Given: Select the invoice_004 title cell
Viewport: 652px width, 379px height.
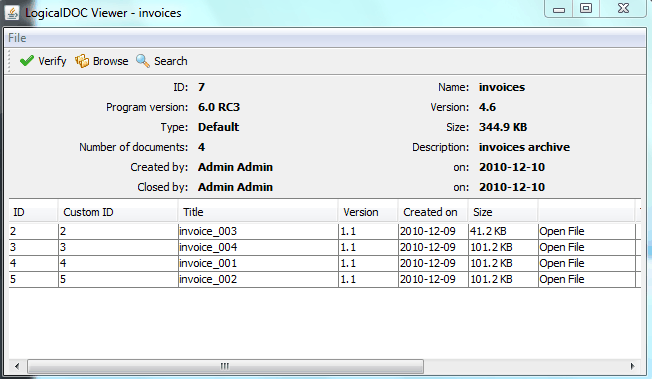Looking at the screenshot, I should click(x=258, y=247).
